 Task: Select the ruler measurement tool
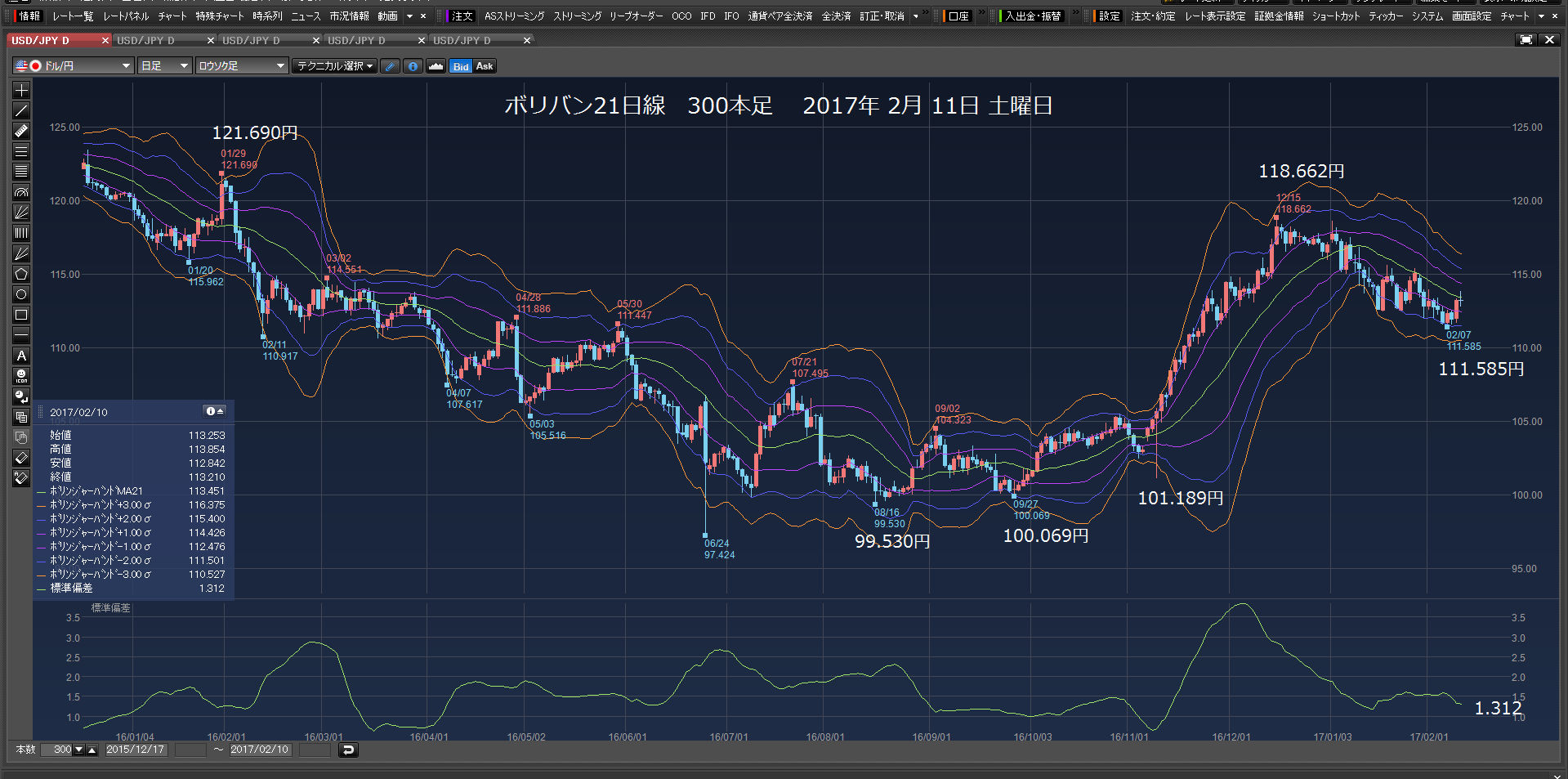(21, 131)
